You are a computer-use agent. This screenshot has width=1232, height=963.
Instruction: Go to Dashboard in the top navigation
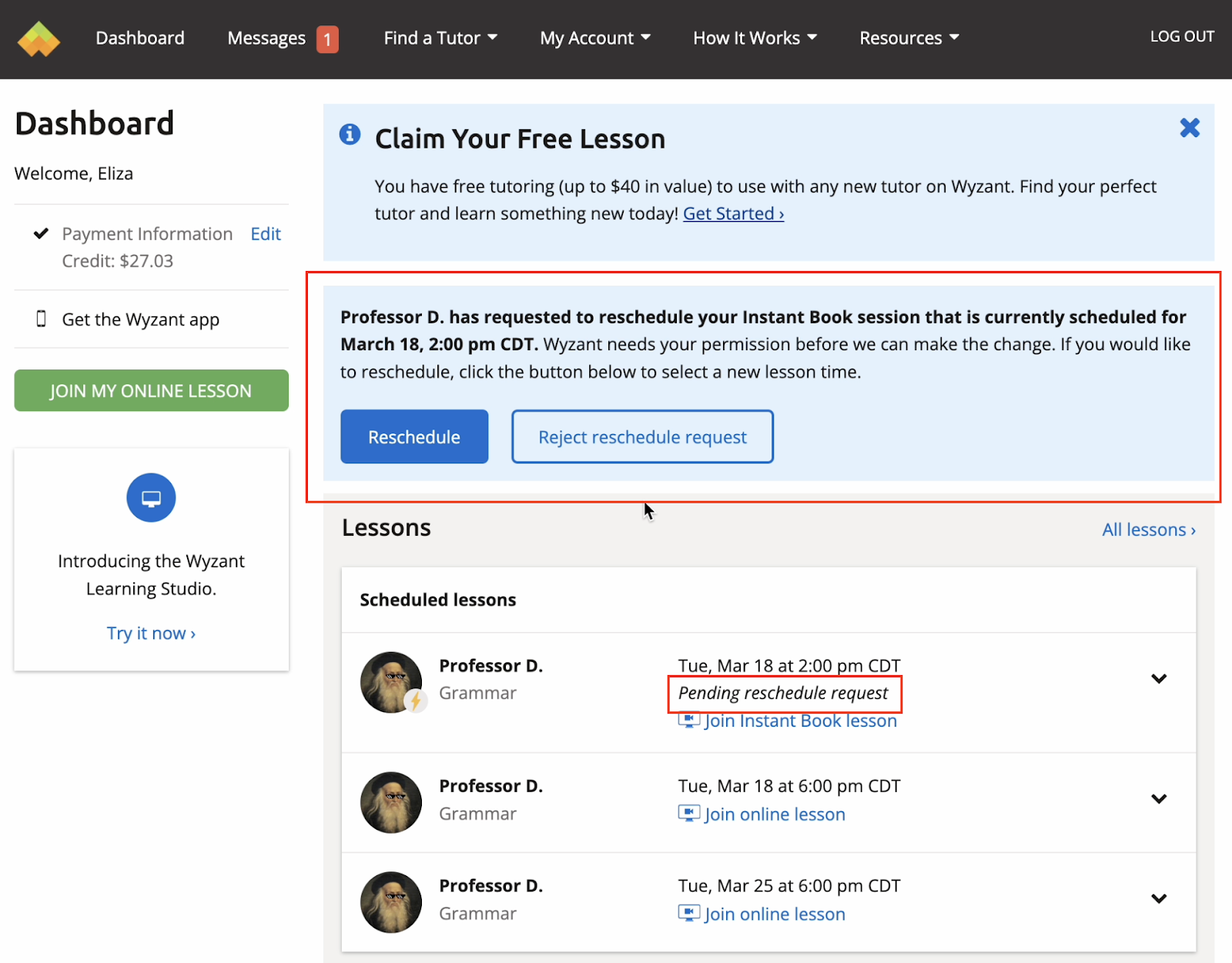[x=140, y=38]
